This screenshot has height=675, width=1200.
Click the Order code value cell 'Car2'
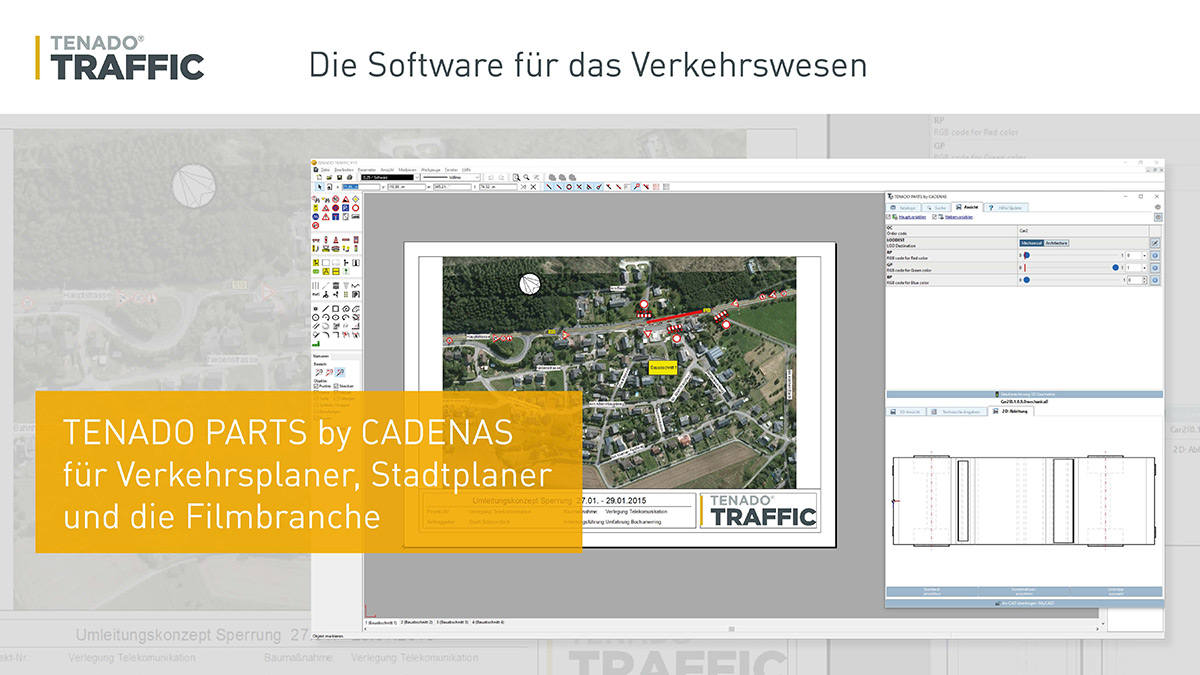1083,230
